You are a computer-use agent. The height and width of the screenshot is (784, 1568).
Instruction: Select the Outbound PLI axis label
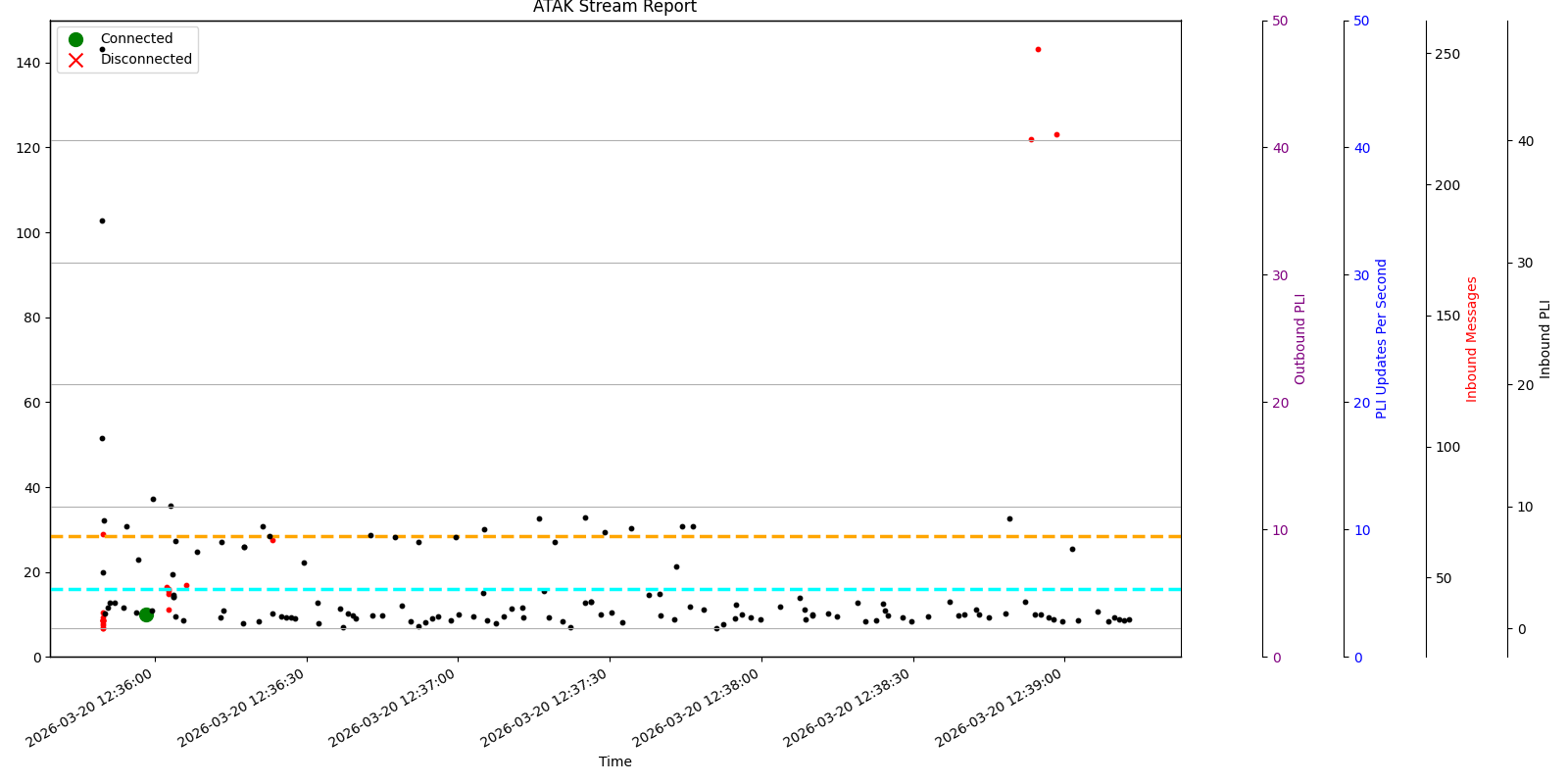1300,339
